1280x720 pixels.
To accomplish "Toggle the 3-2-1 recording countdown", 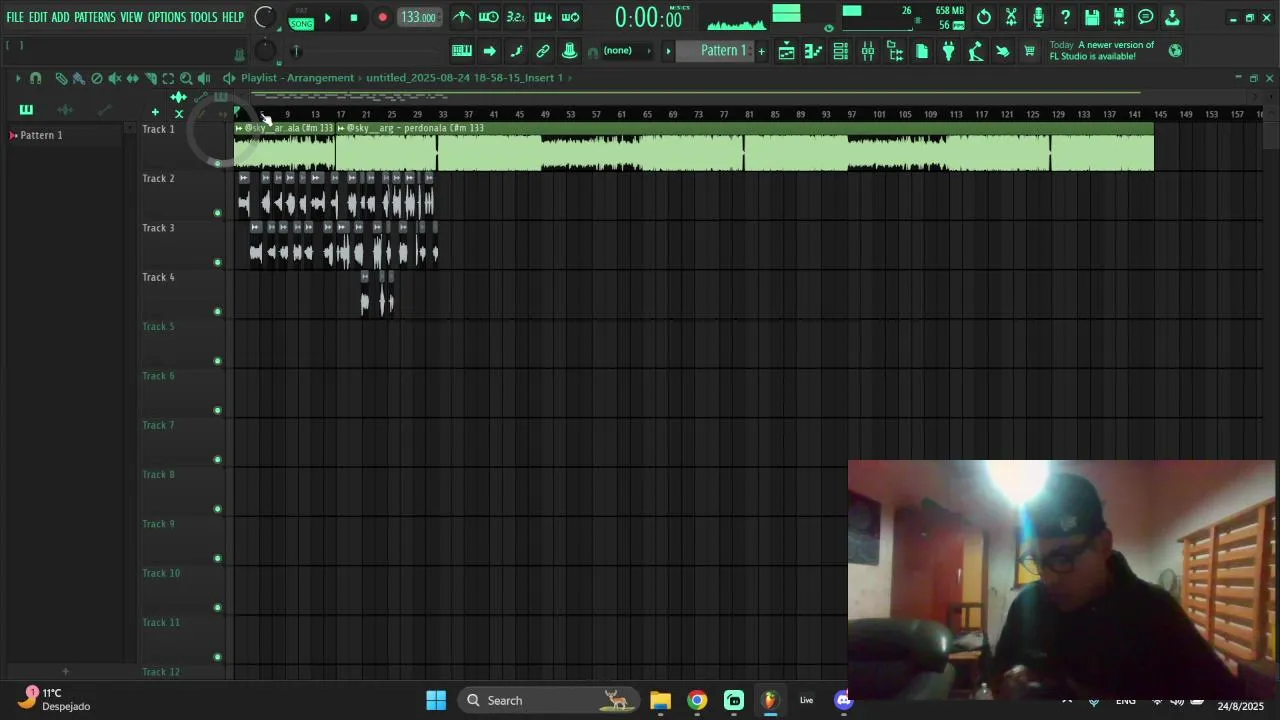I will point(515,17).
